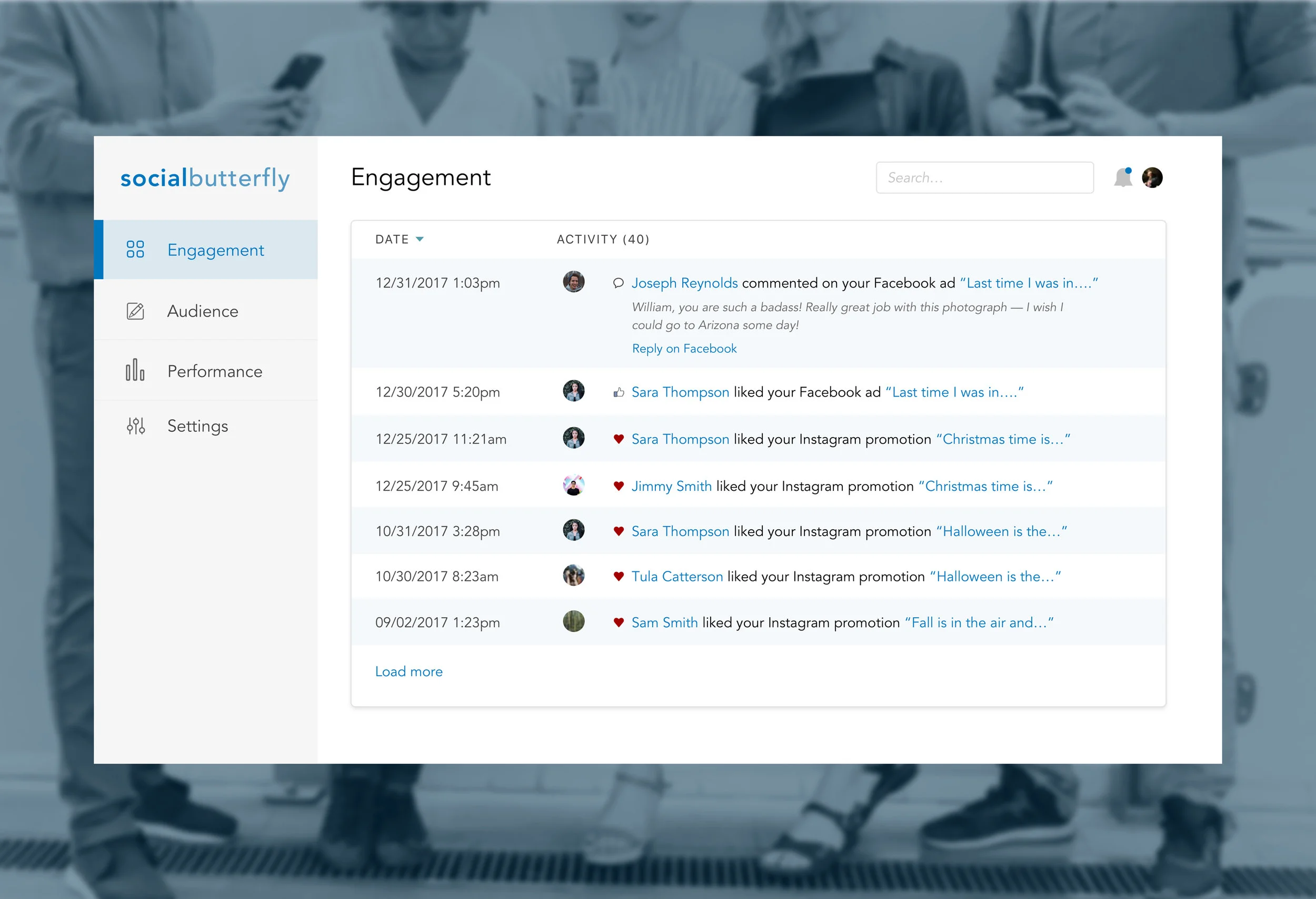Open the Joseph Reynolds profile link
The height and width of the screenshot is (899, 1316).
[685, 283]
